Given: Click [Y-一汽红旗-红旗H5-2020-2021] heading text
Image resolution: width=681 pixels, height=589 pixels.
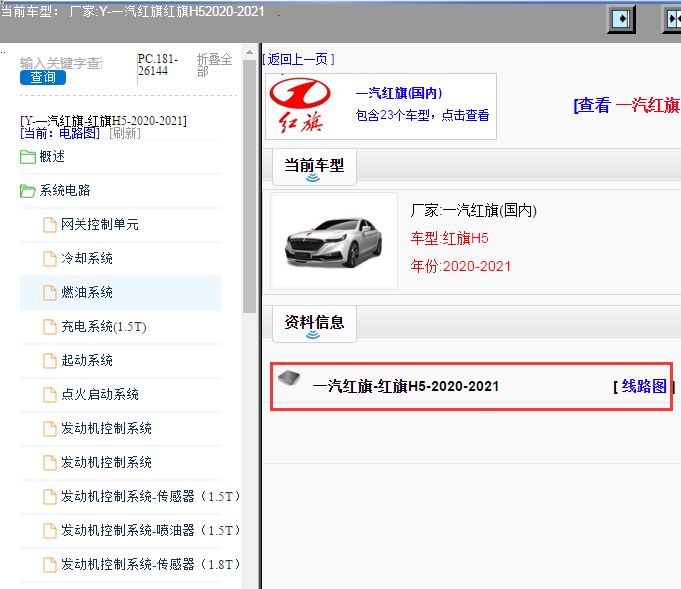Looking at the screenshot, I should 103,120.
